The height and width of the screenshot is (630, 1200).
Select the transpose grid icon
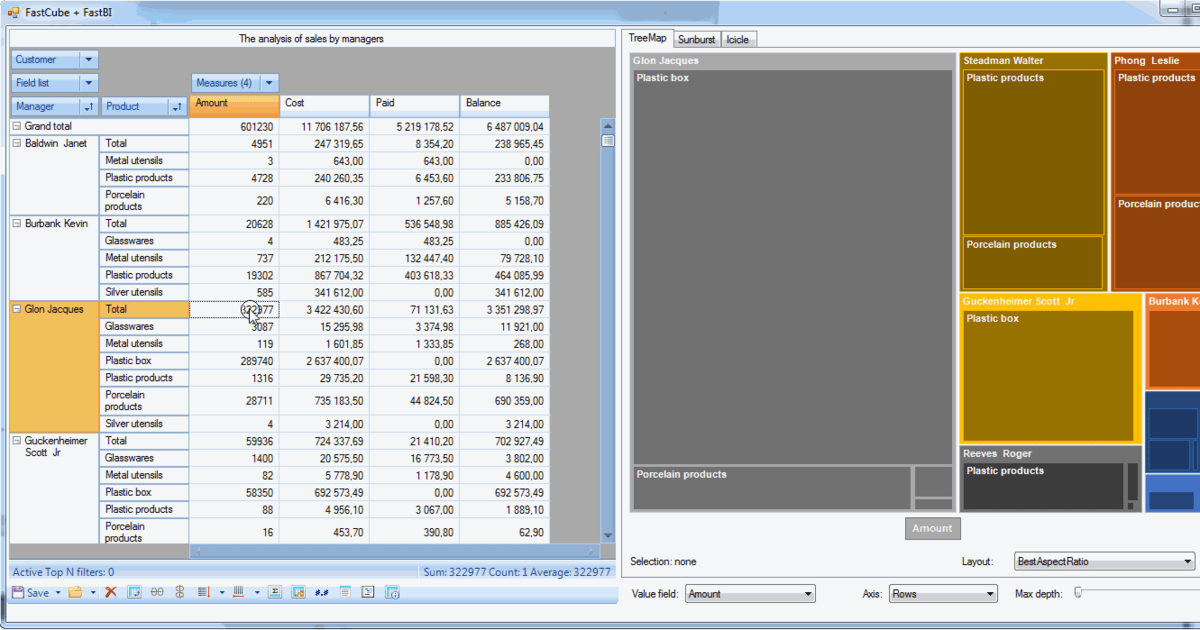(133, 592)
